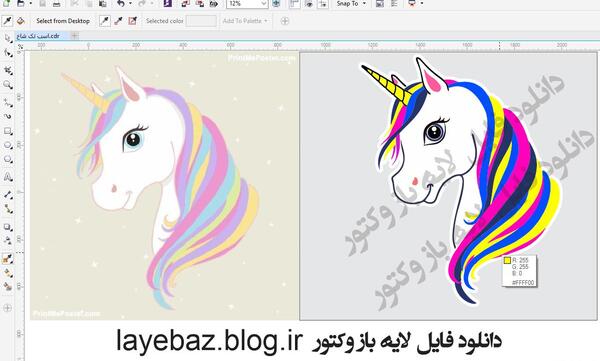Select the Crop tool
The width and height of the screenshot is (600, 361).
[x=8, y=70]
